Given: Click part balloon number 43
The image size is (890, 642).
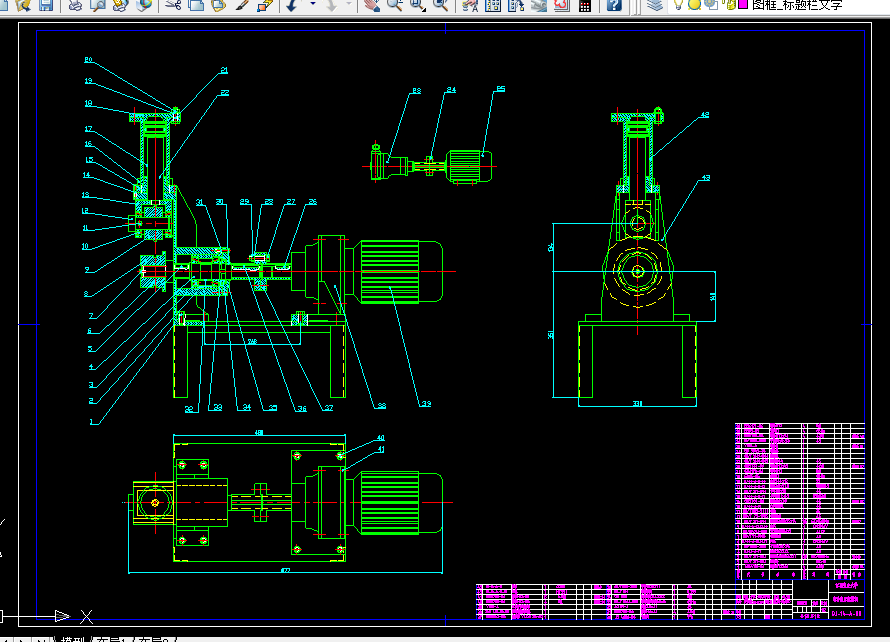Looking at the screenshot, I should [706, 178].
